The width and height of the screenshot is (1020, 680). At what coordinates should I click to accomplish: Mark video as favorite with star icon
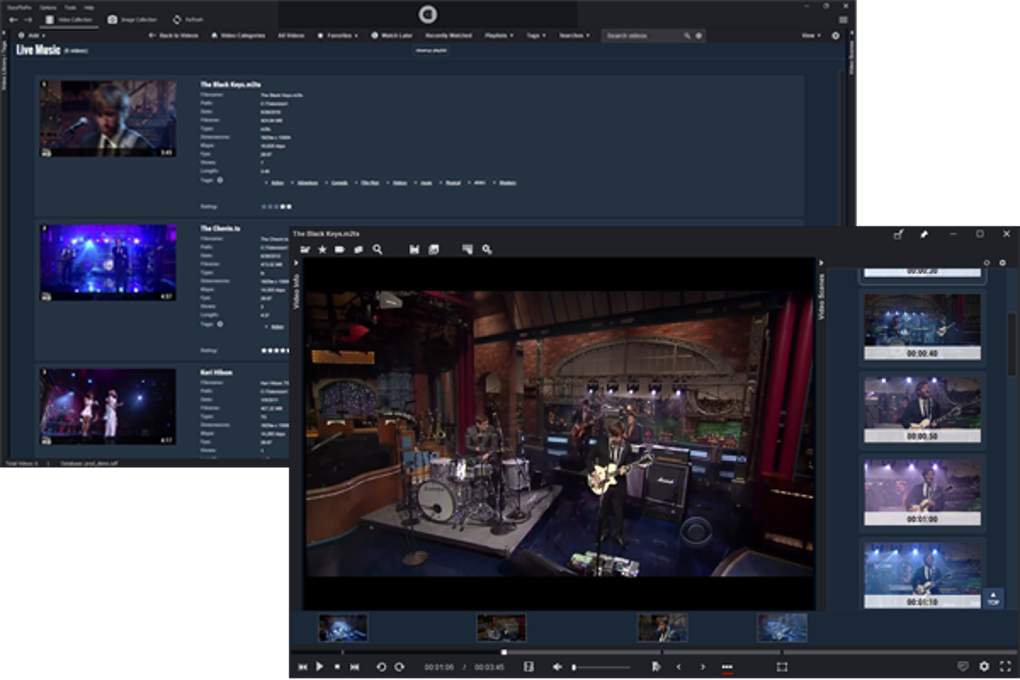(x=322, y=249)
